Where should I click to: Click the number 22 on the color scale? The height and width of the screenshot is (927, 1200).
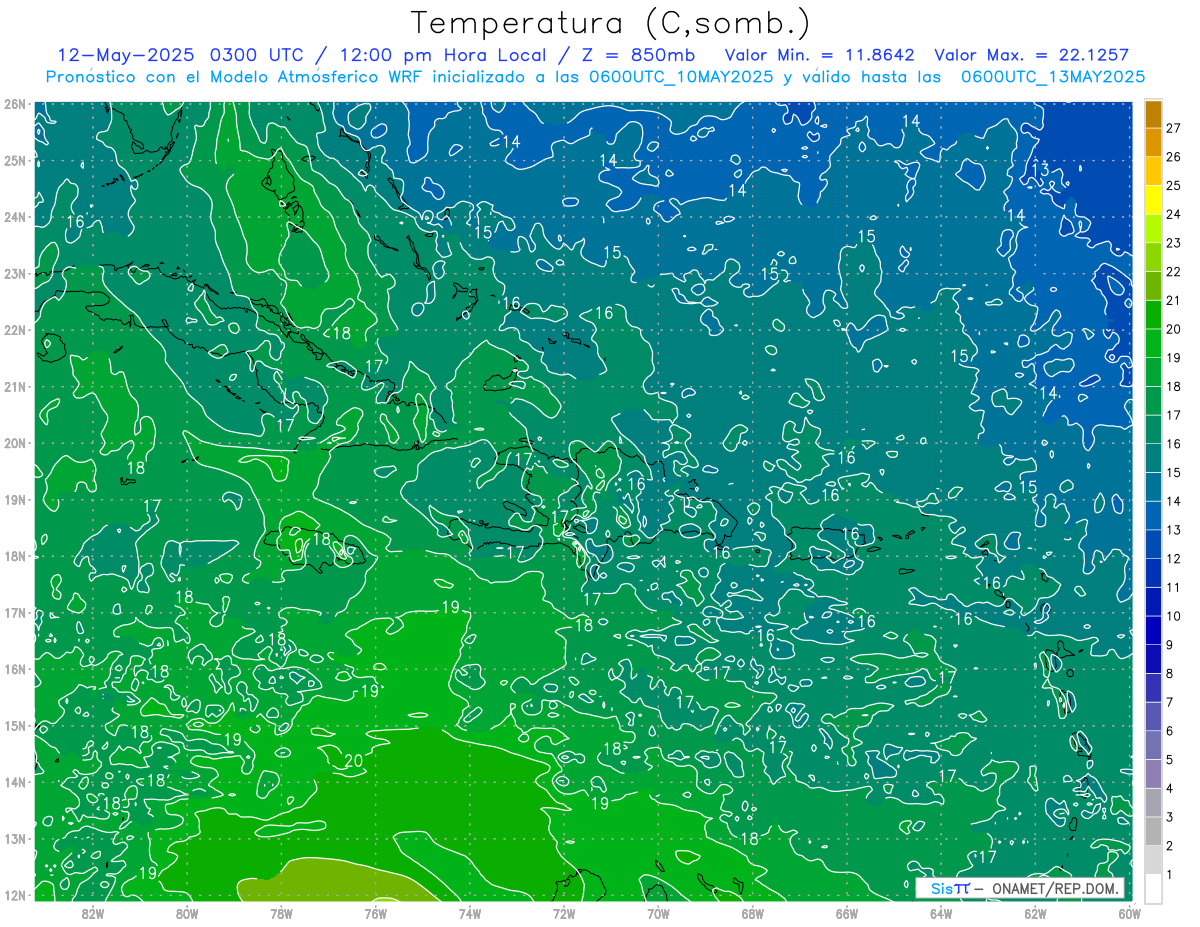point(1174,271)
